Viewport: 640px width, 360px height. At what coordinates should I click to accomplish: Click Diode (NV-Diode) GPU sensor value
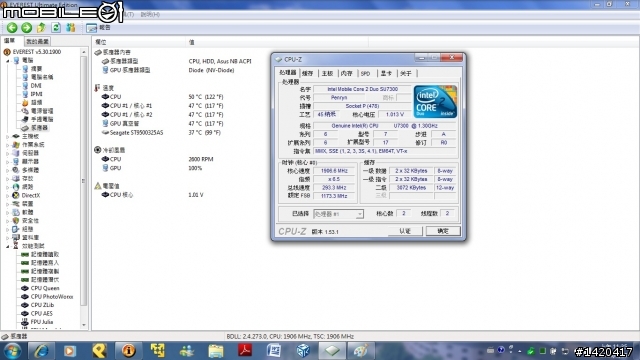pos(211,70)
